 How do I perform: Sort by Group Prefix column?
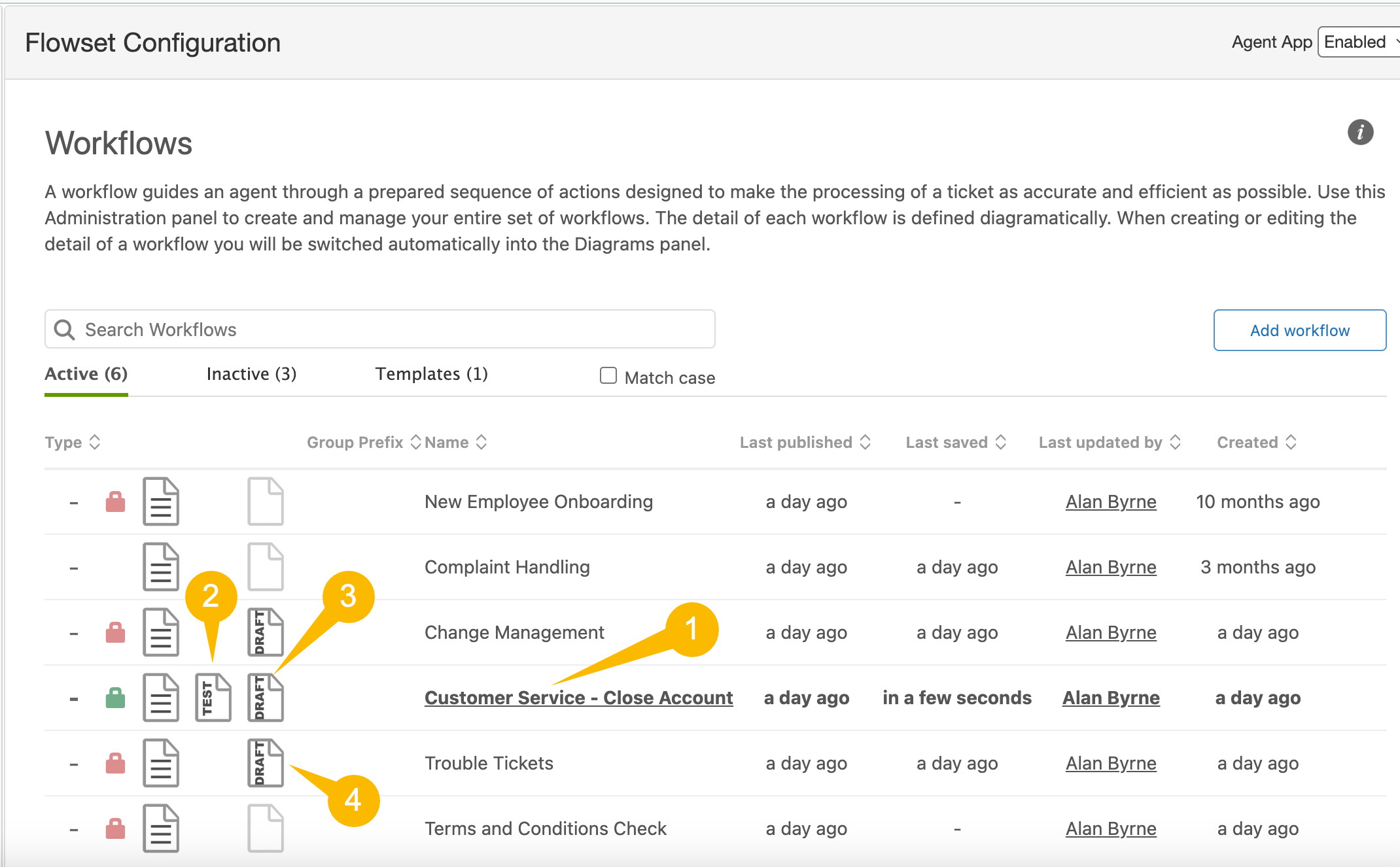coord(364,442)
